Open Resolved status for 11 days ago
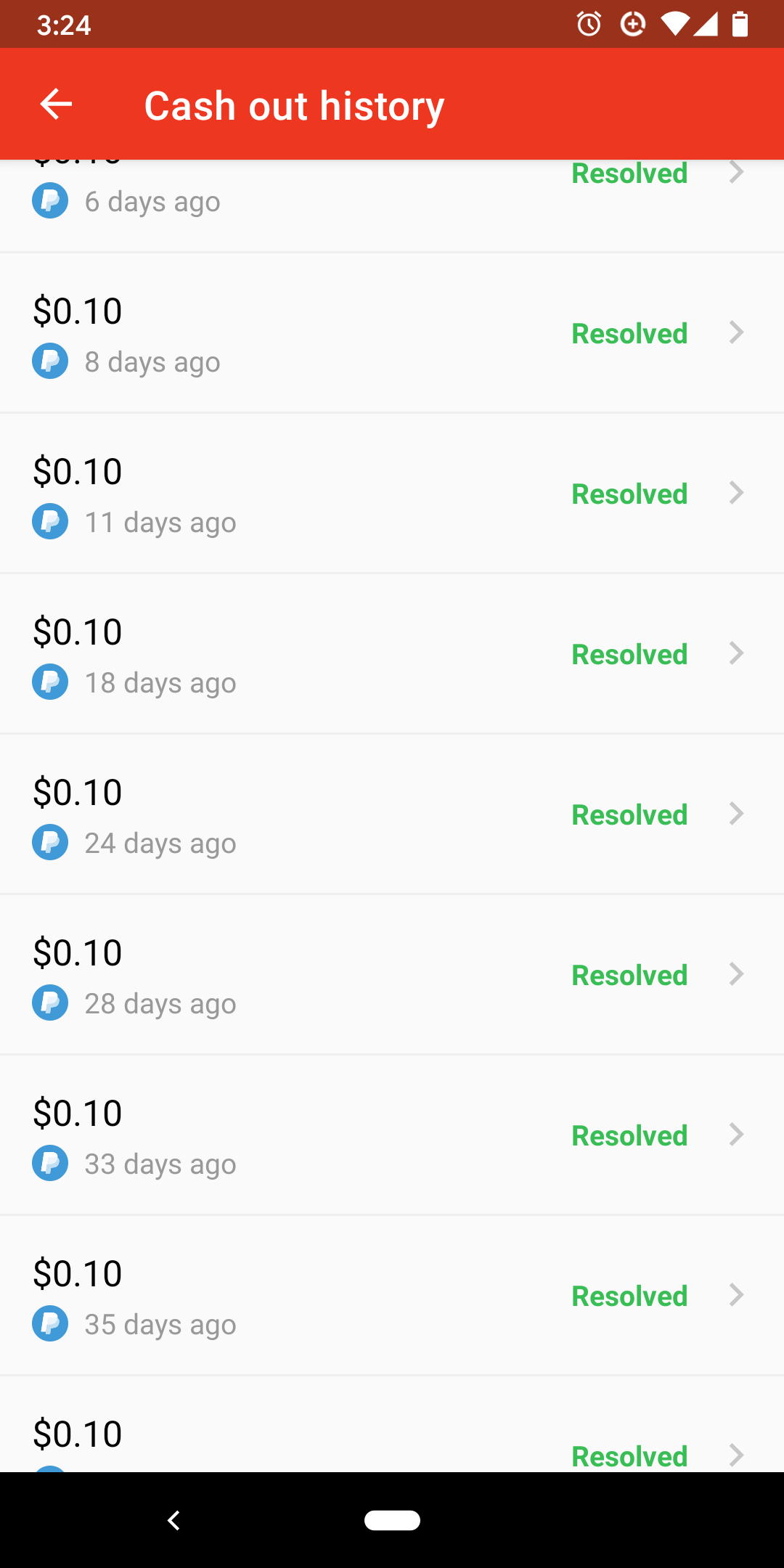The width and height of the screenshot is (784, 1568). coord(629,494)
